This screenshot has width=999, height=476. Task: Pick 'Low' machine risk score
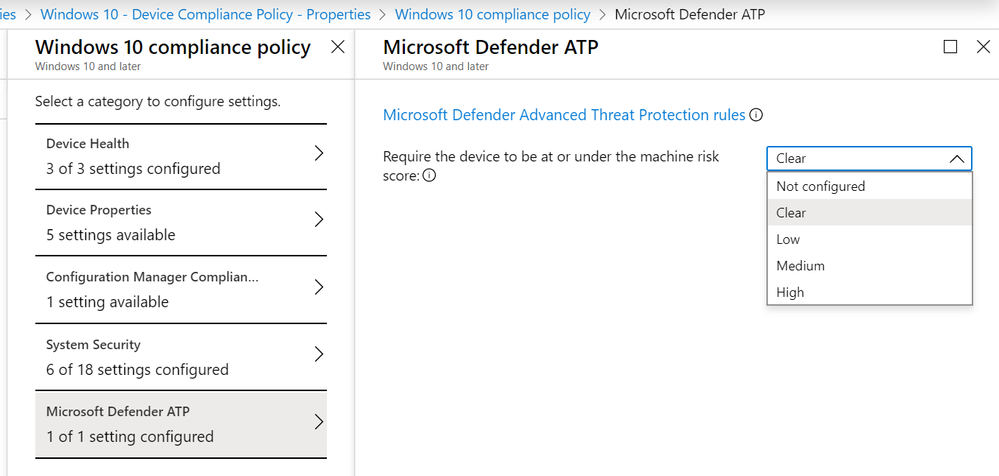(x=870, y=240)
